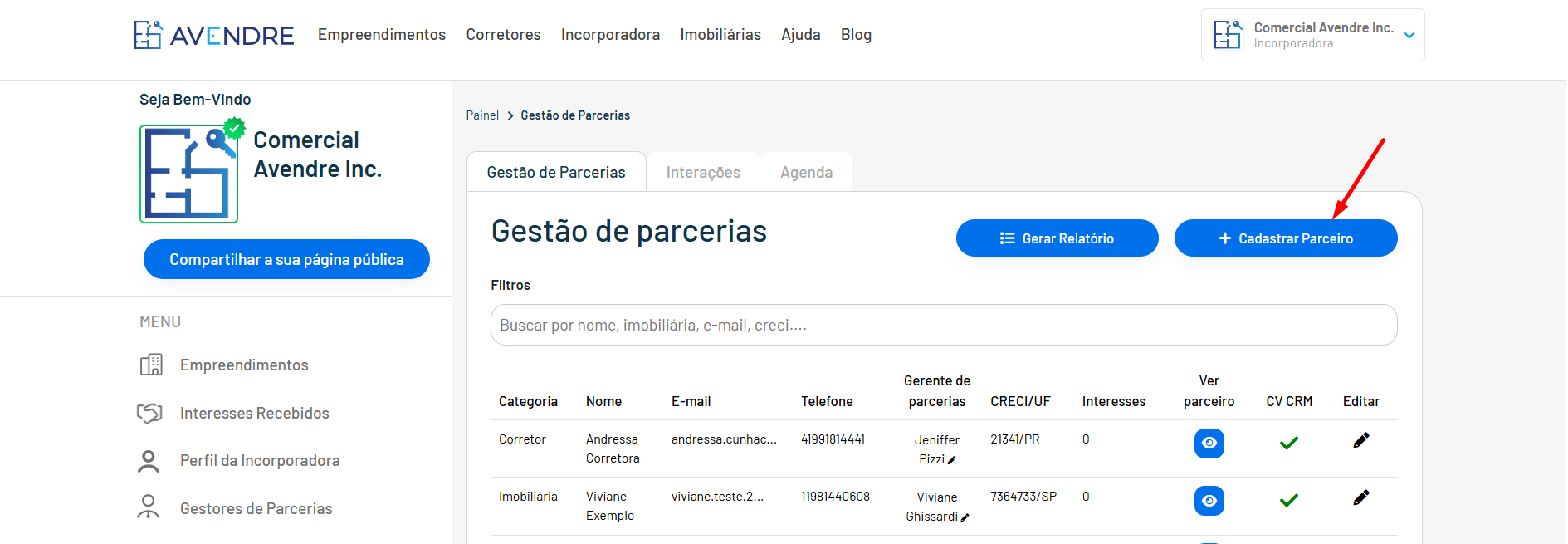This screenshot has height=544, width=1568.
Task: Open Corretores in the top navigation
Action: [503, 35]
